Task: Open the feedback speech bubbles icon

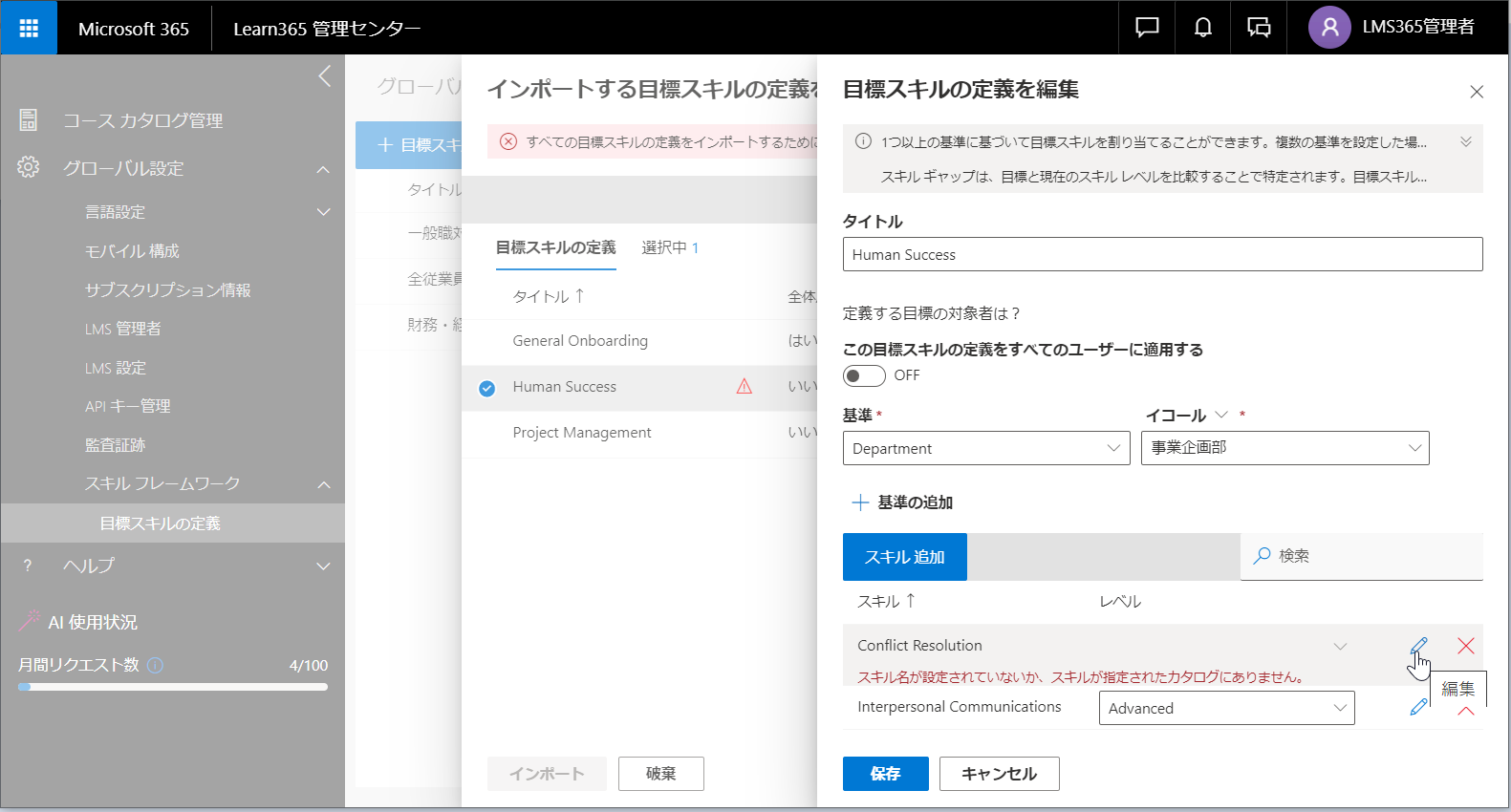Action: [1259, 28]
